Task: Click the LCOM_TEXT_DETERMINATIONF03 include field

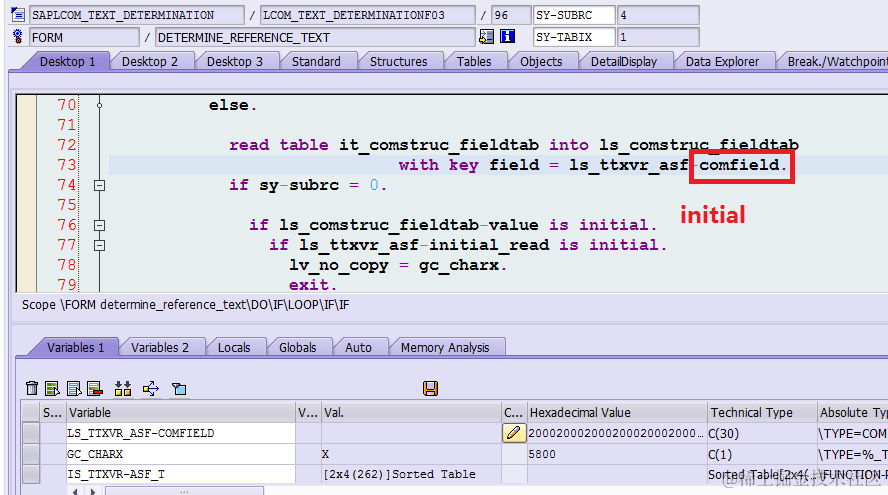Action: [x=368, y=15]
